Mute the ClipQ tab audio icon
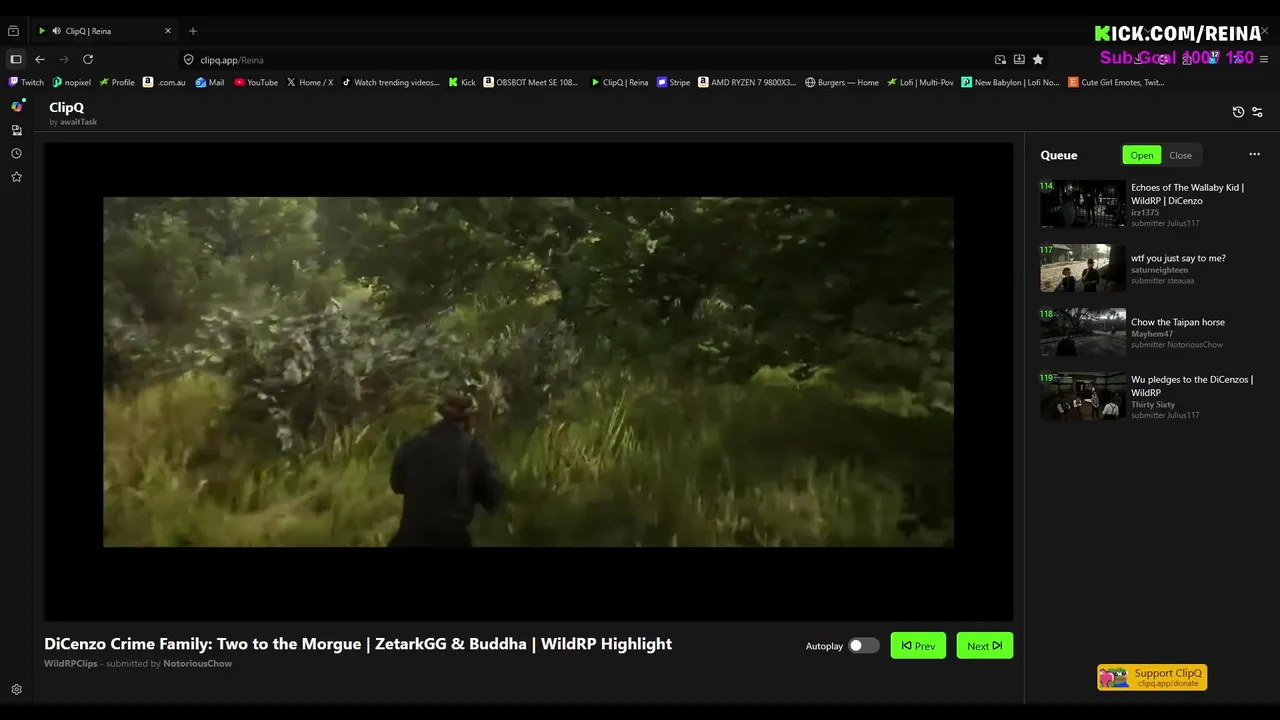This screenshot has height=720, width=1280. click(56, 31)
